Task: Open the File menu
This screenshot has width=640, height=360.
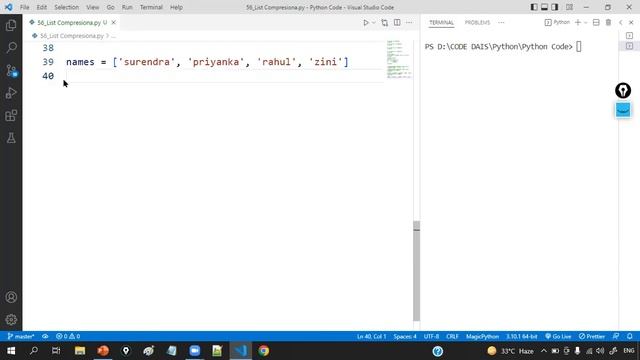Action: (24, 7)
